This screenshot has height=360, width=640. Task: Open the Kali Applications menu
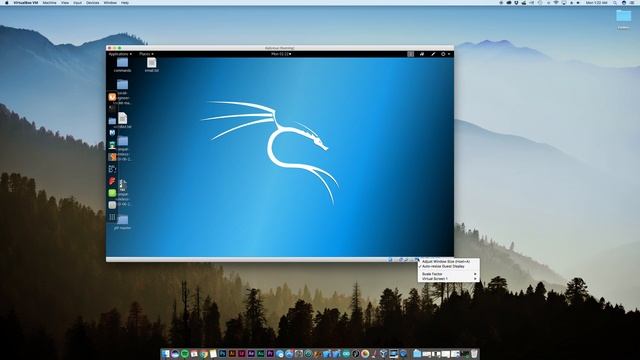point(120,54)
